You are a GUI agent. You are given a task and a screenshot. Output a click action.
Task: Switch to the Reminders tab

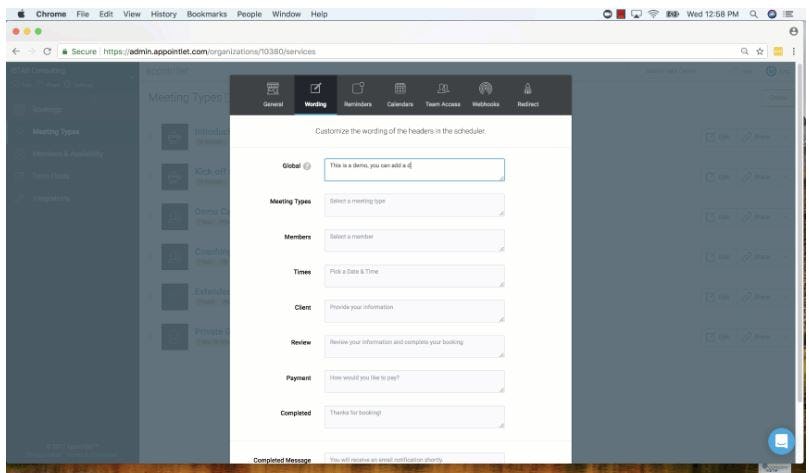[x=358, y=95]
